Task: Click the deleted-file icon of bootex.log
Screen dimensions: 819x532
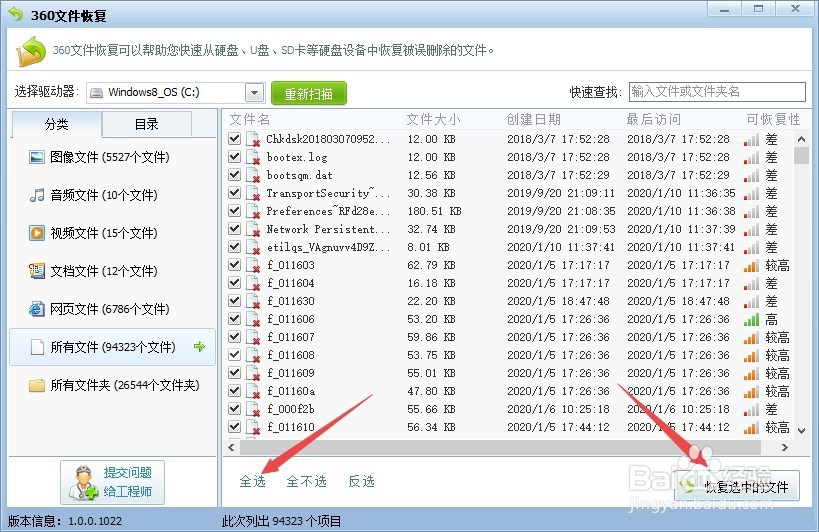Action: 253,157
